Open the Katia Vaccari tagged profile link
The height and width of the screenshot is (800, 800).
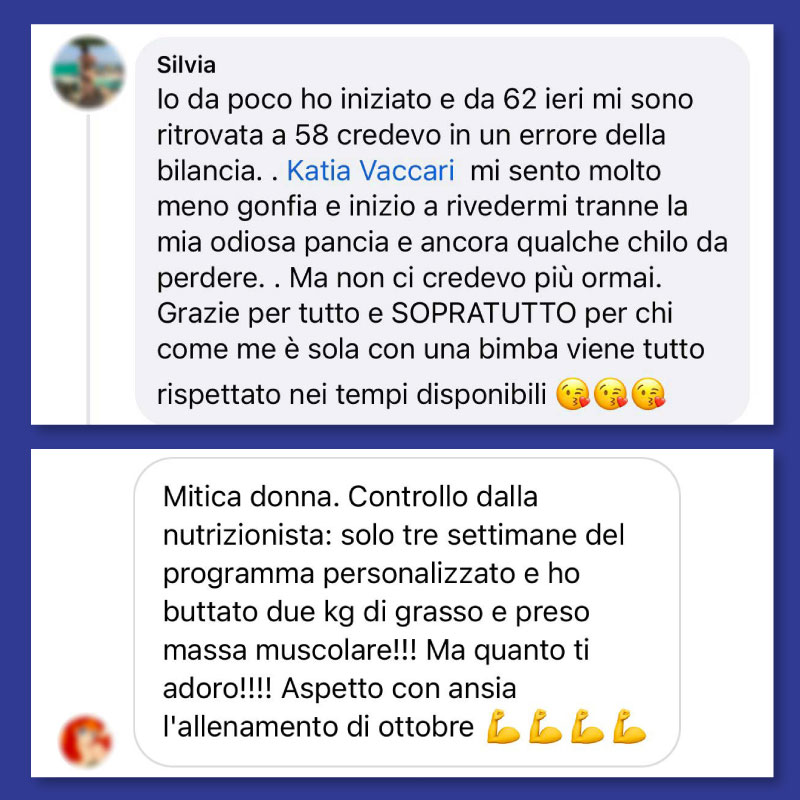[370, 170]
